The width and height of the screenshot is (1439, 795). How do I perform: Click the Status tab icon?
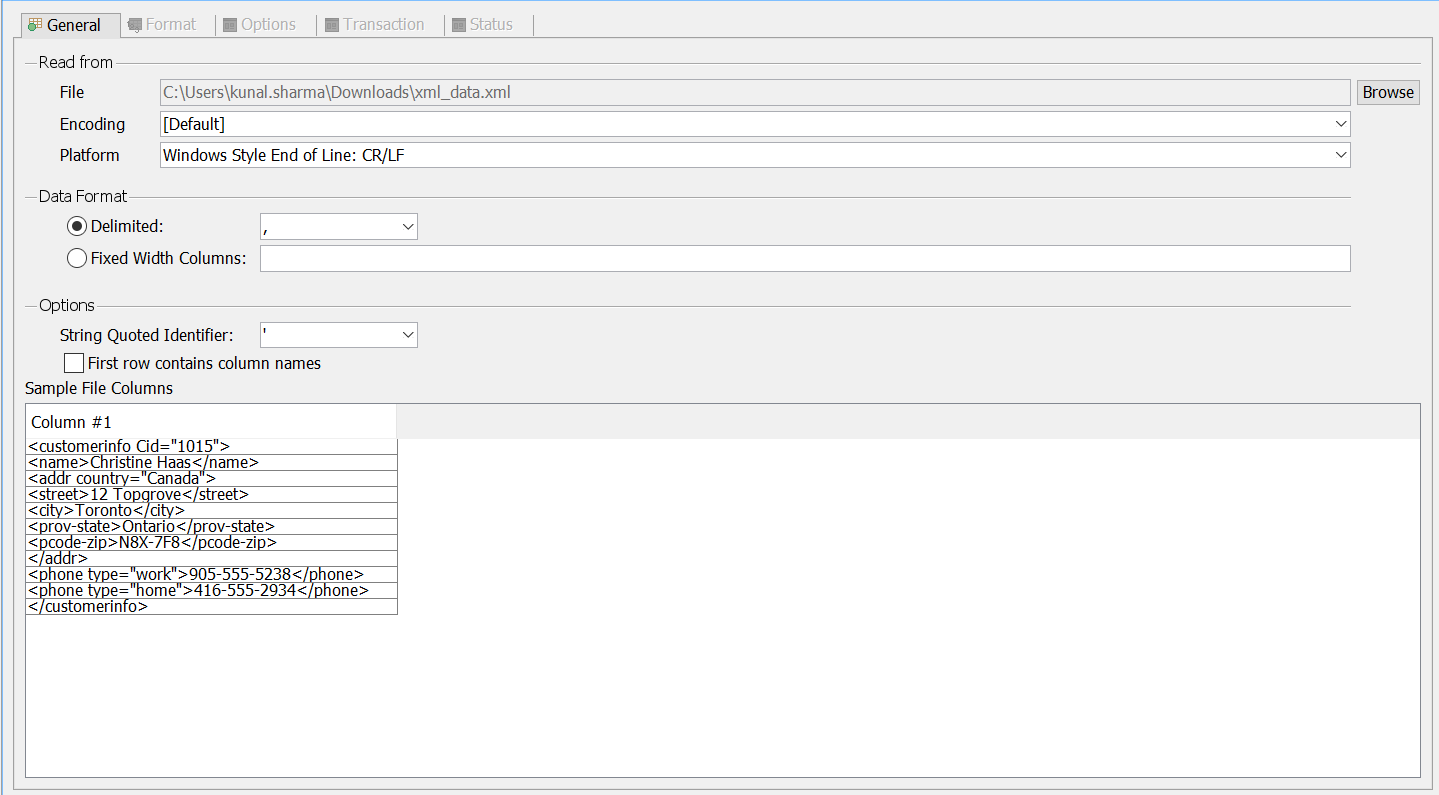coord(459,25)
